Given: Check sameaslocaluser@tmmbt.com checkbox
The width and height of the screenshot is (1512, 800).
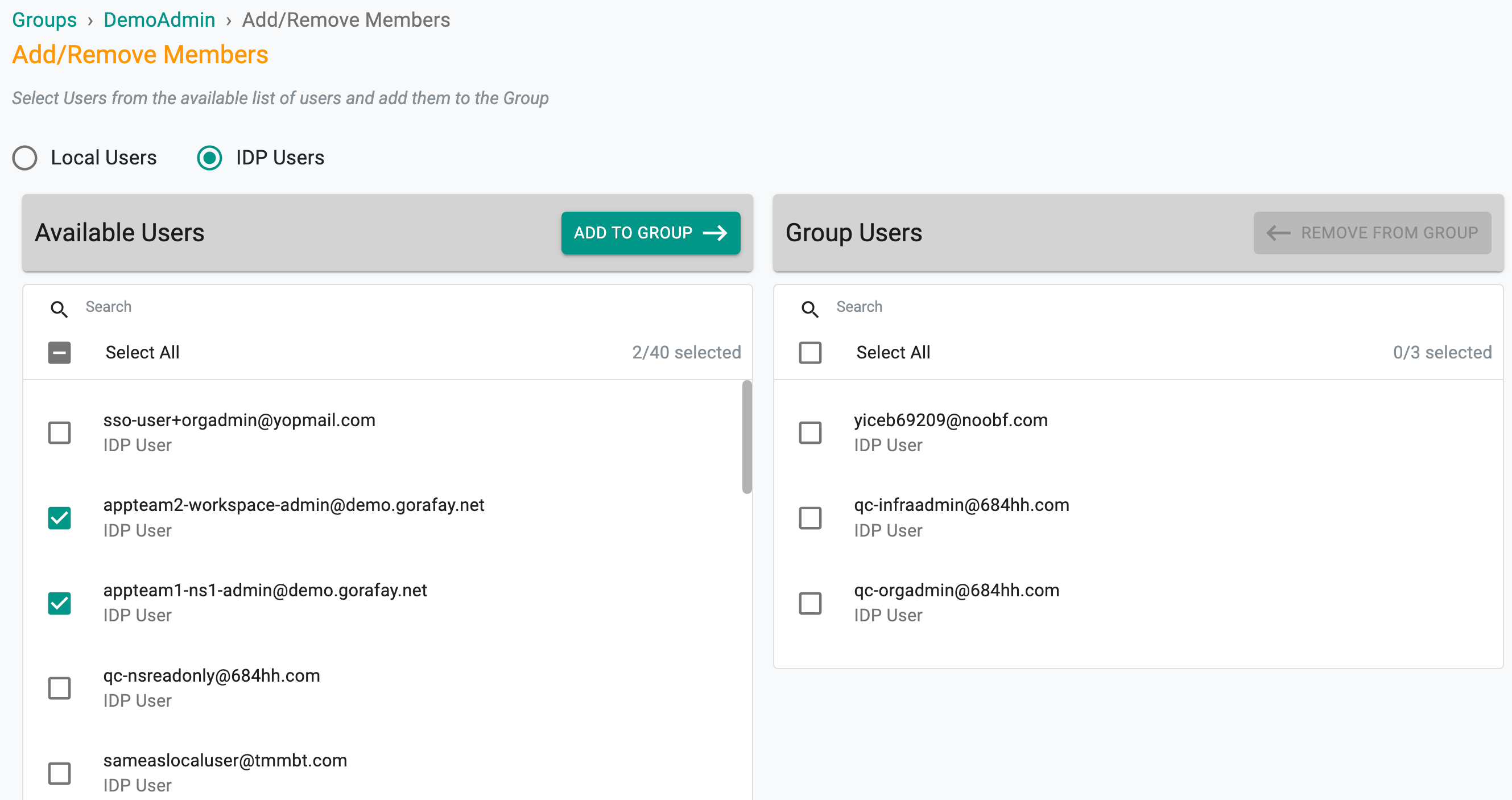Looking at the screenshot, I should 59,773.
